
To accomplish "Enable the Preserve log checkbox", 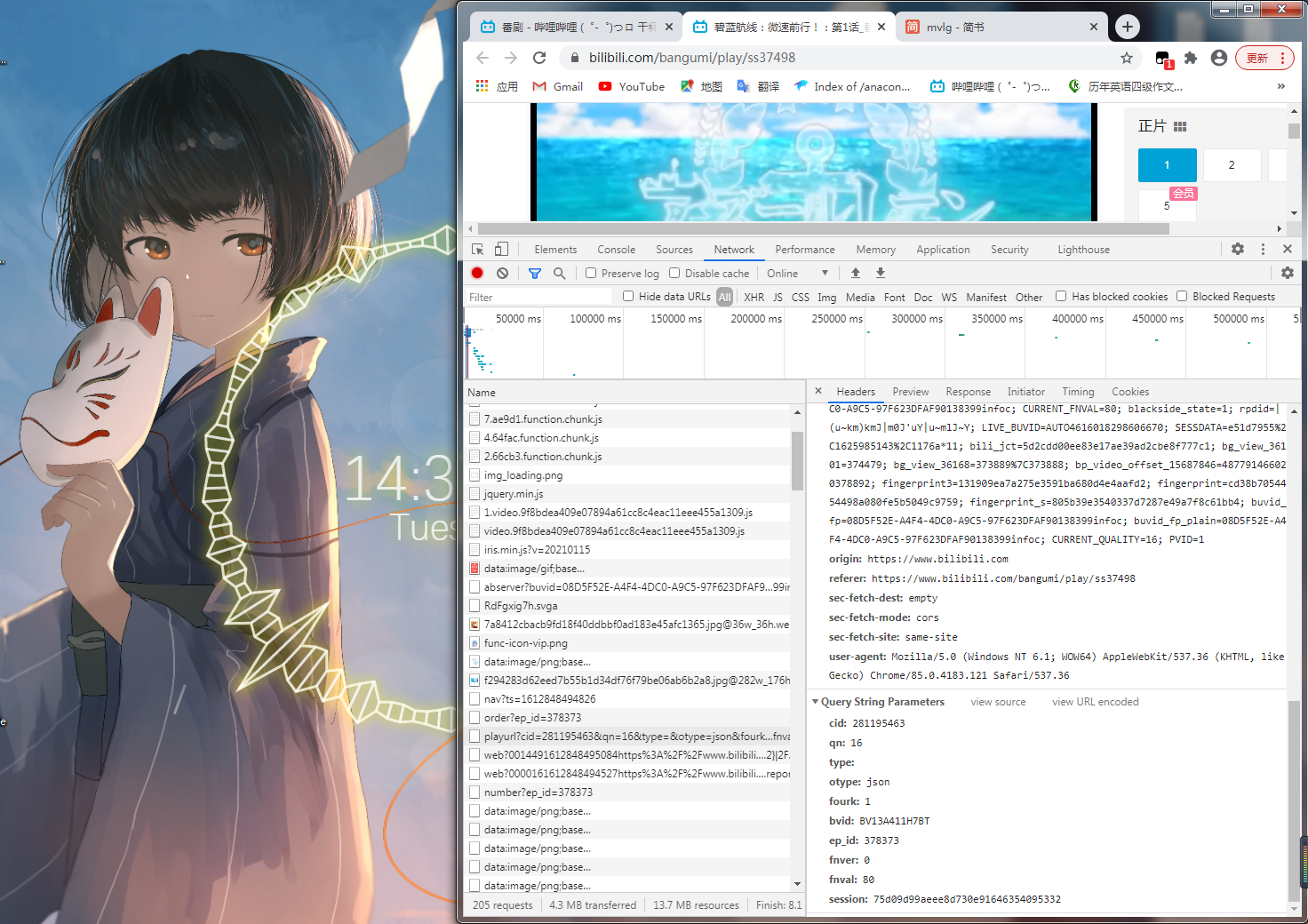I will (x=591, y=274).
